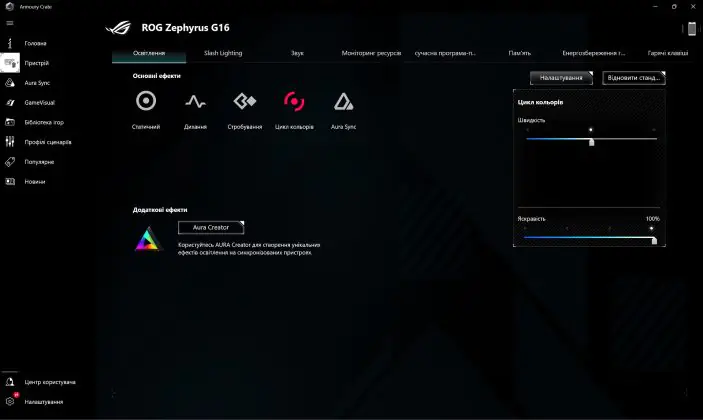The height and width of the screenshot is (420, 703).
Task: Switch to the Гарячі клавіші tab
Action: coord(668,53)
